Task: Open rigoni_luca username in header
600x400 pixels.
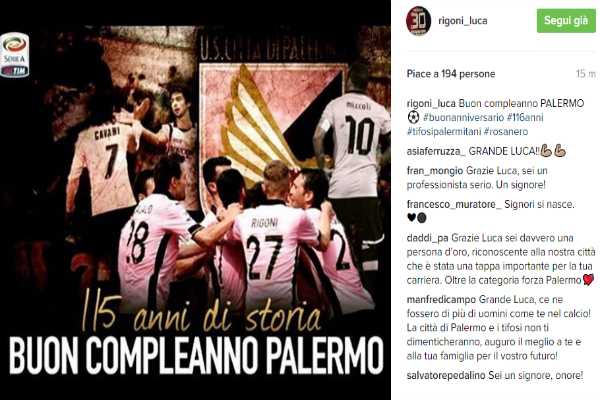Action: [x=463, y=21]
